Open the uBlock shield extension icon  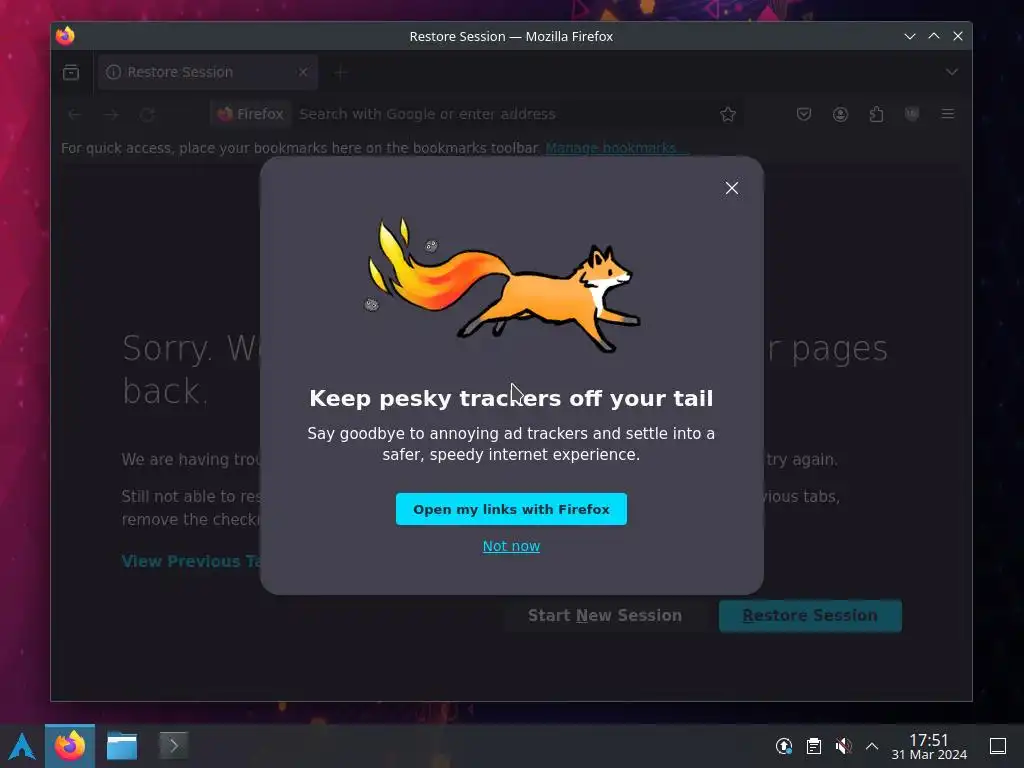click(x=912, y=114)
